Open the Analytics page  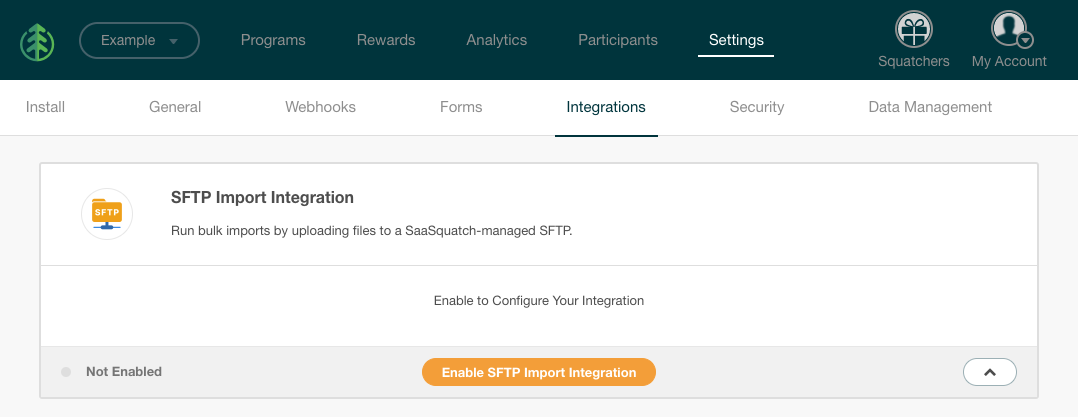pos(496,40)
